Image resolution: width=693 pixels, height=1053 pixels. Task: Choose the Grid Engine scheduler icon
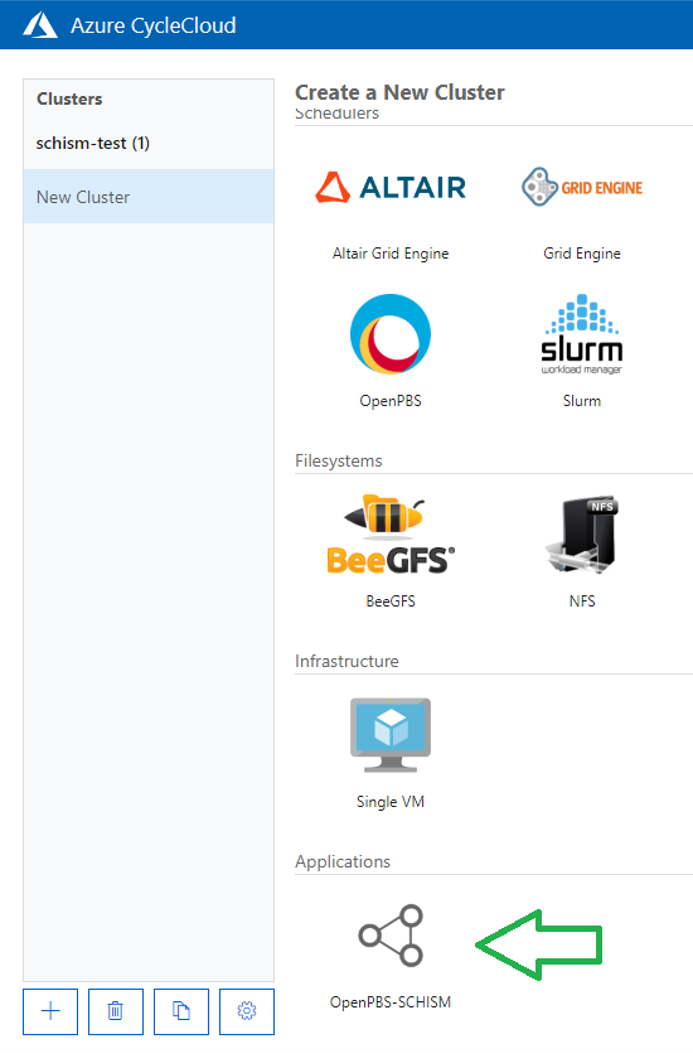[x=582, y=187]
